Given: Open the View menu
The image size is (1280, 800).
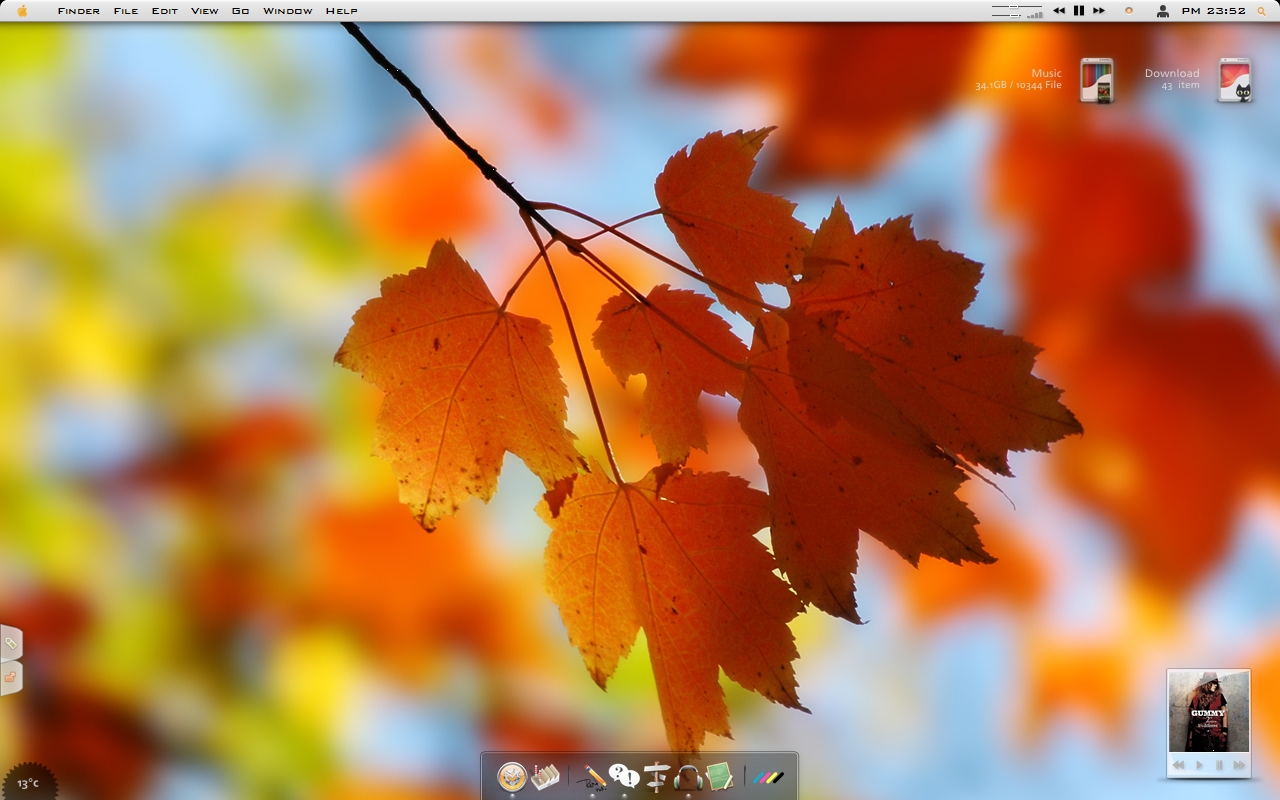Looking at the screenshot, I should point(205,11).
